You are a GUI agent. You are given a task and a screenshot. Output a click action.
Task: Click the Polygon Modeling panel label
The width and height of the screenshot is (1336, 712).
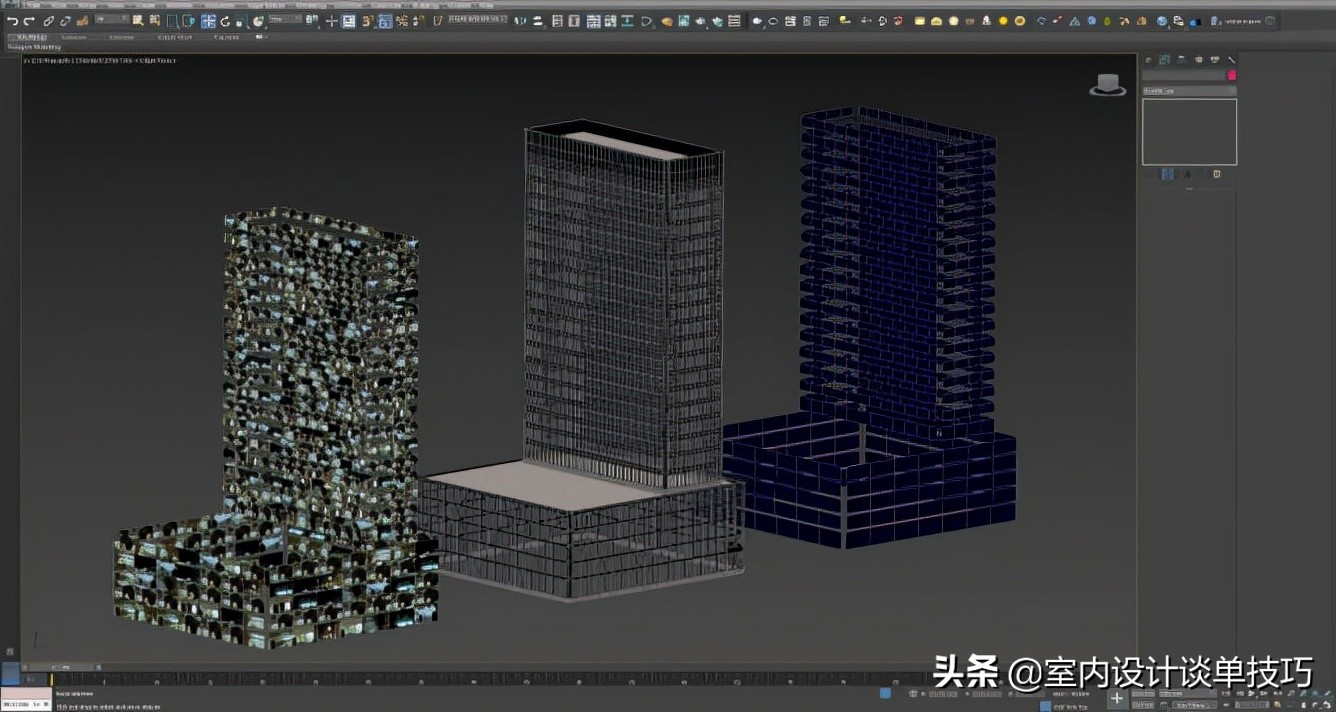pos(34,47)
